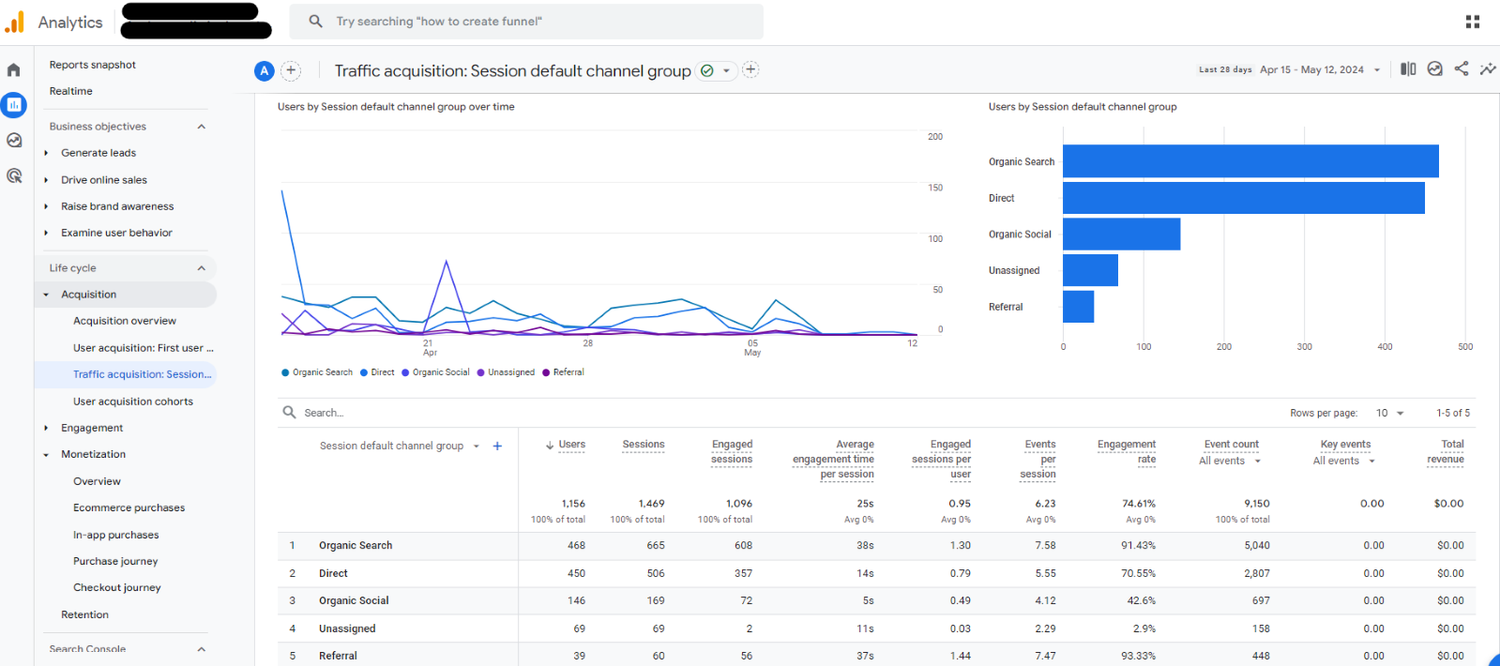The height and width of the screenshot is (666, 1500).
Task: Open Insights with the sparkline icon
Action: pyautogui.click(x=1488, y=69)
